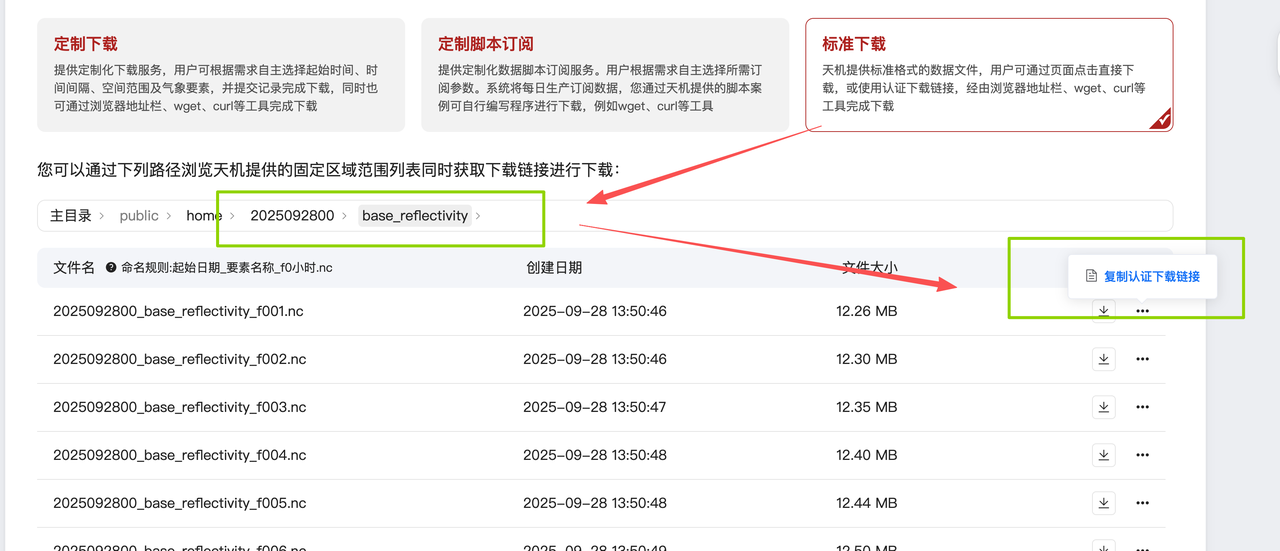Viewport: 1280px width, 551px height.
Task: Select the 标准下载 card
Action: 988,75
